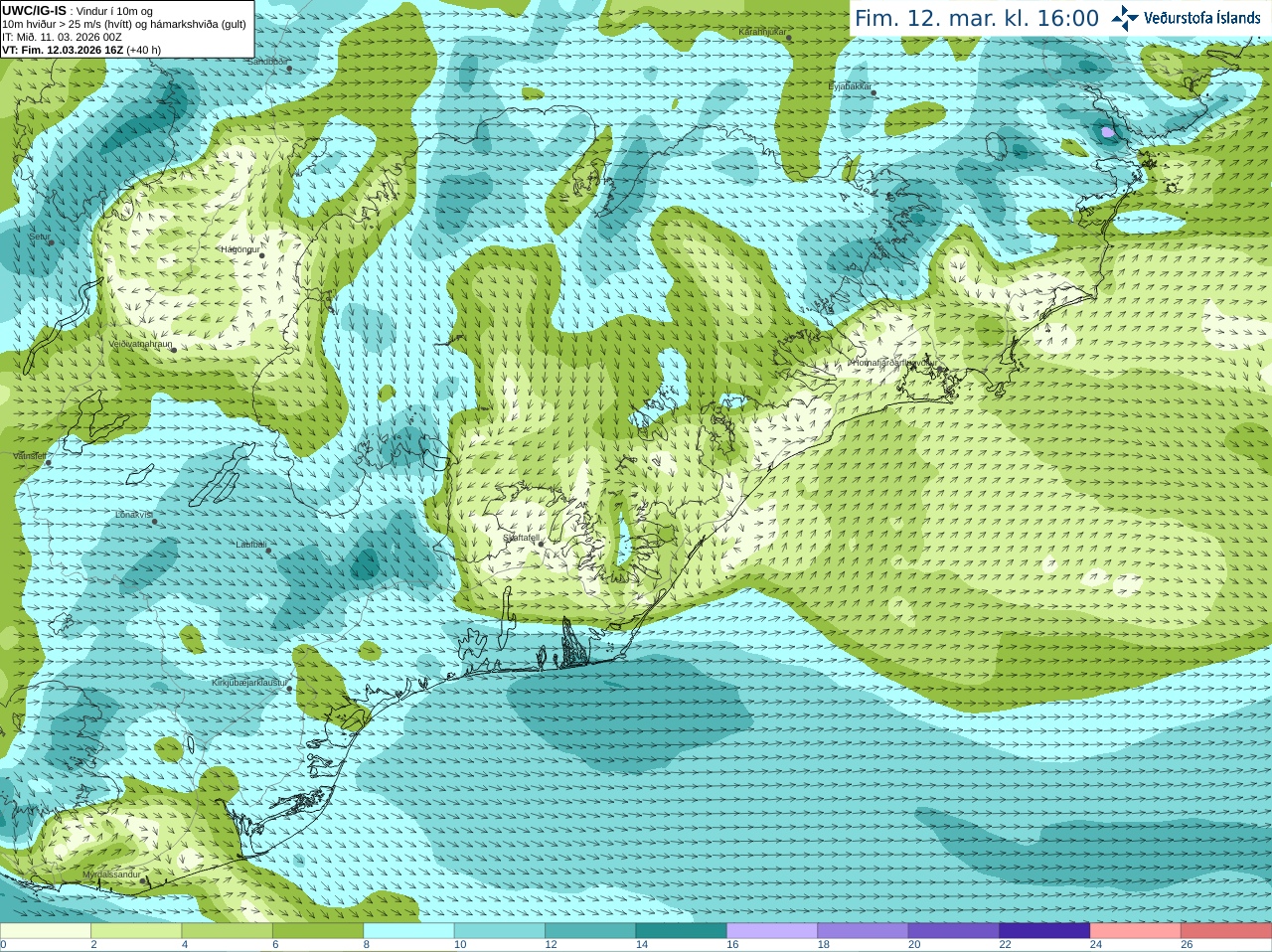Click the Kirkjubæjarklaustur station marker
Image resolution: width=1272 pixels, height=952 pixels.
click(290, 689)
